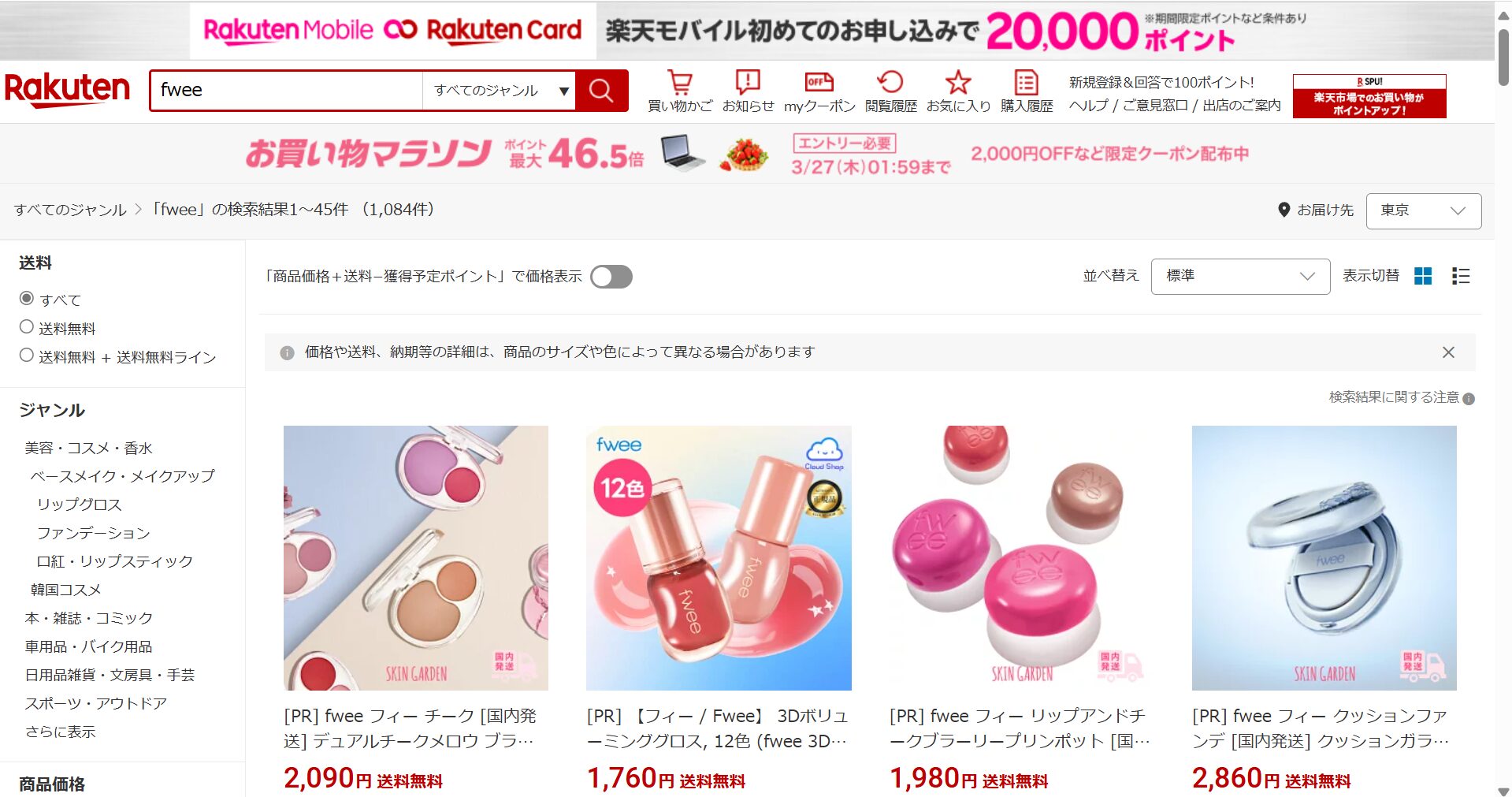Viewport: 1512px width, 797px height.
Task: Select the リップグロス genre item
Action: click(80, 505)
